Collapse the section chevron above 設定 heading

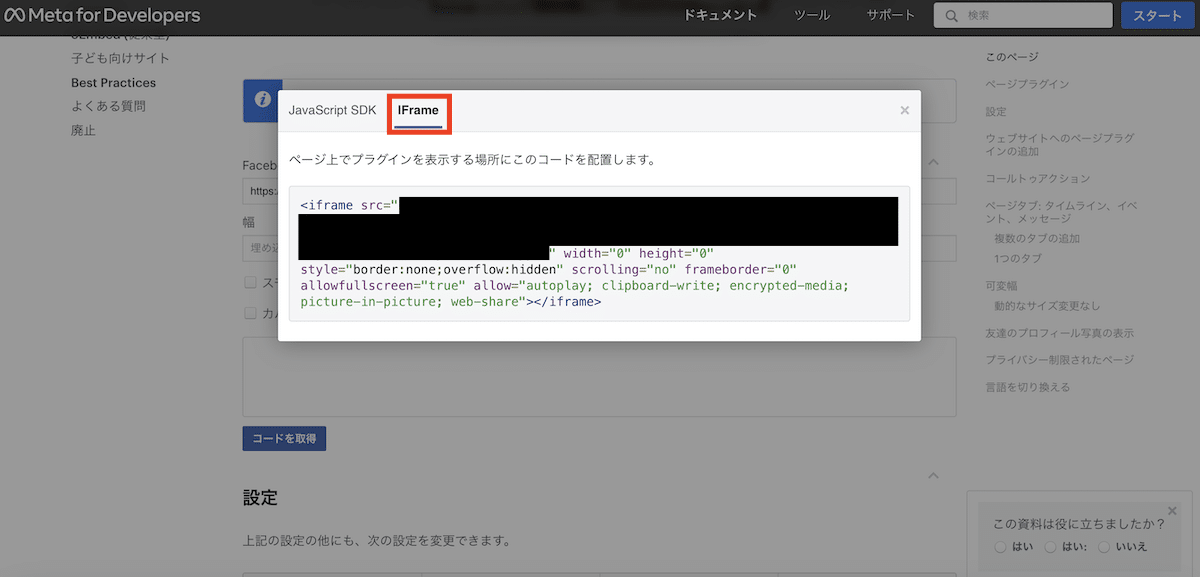click(x=934, y=476)
